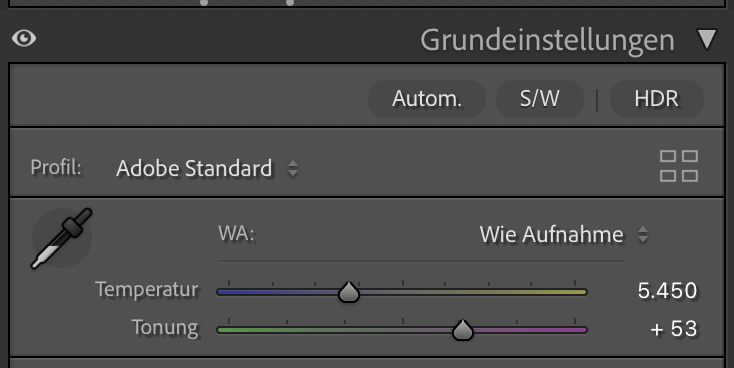The image size is (734, 368).
Task: Convert to black and white with S/W
Action: tap(540, 99)
